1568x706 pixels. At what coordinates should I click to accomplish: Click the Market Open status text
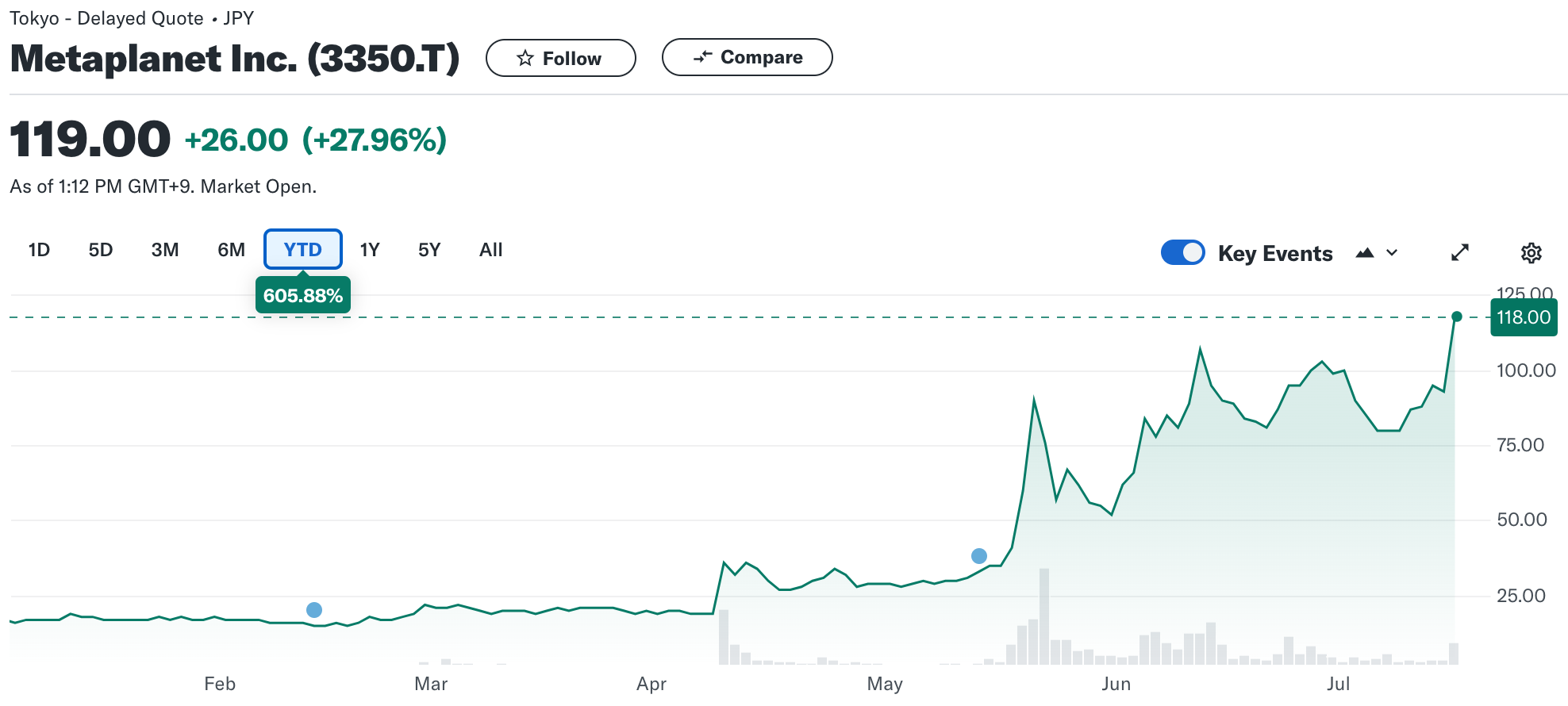coord(259,186)
